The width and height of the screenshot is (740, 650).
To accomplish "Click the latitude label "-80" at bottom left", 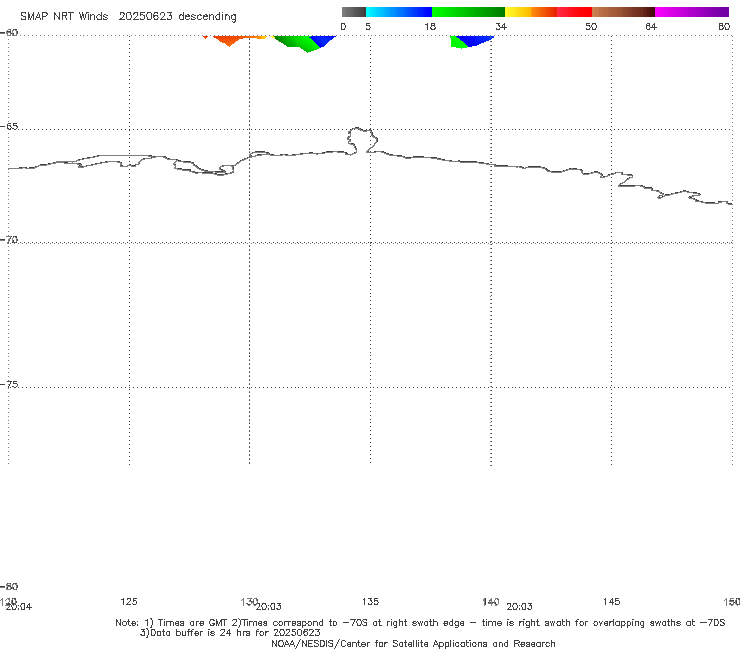I will coord(9,586).
